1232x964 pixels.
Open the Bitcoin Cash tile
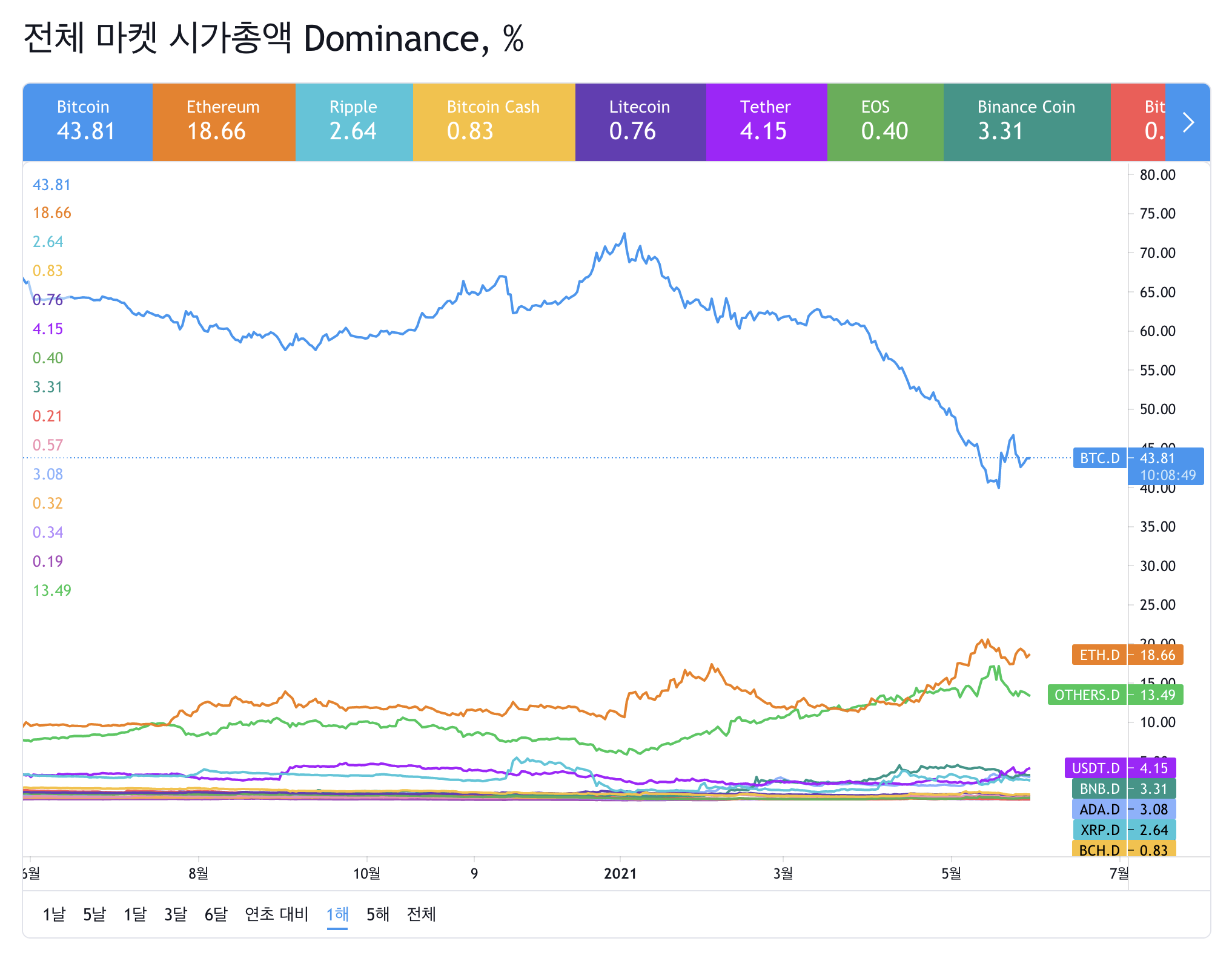click(x=493, y=122)
